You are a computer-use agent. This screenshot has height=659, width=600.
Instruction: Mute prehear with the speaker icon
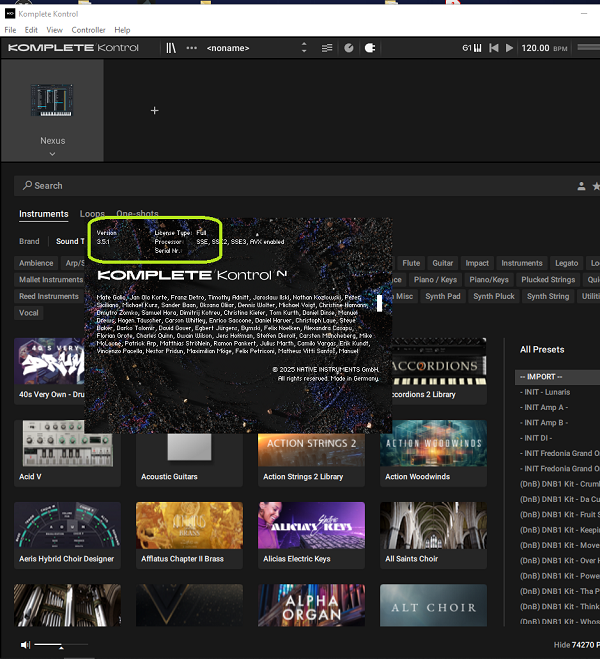point(25,645)
